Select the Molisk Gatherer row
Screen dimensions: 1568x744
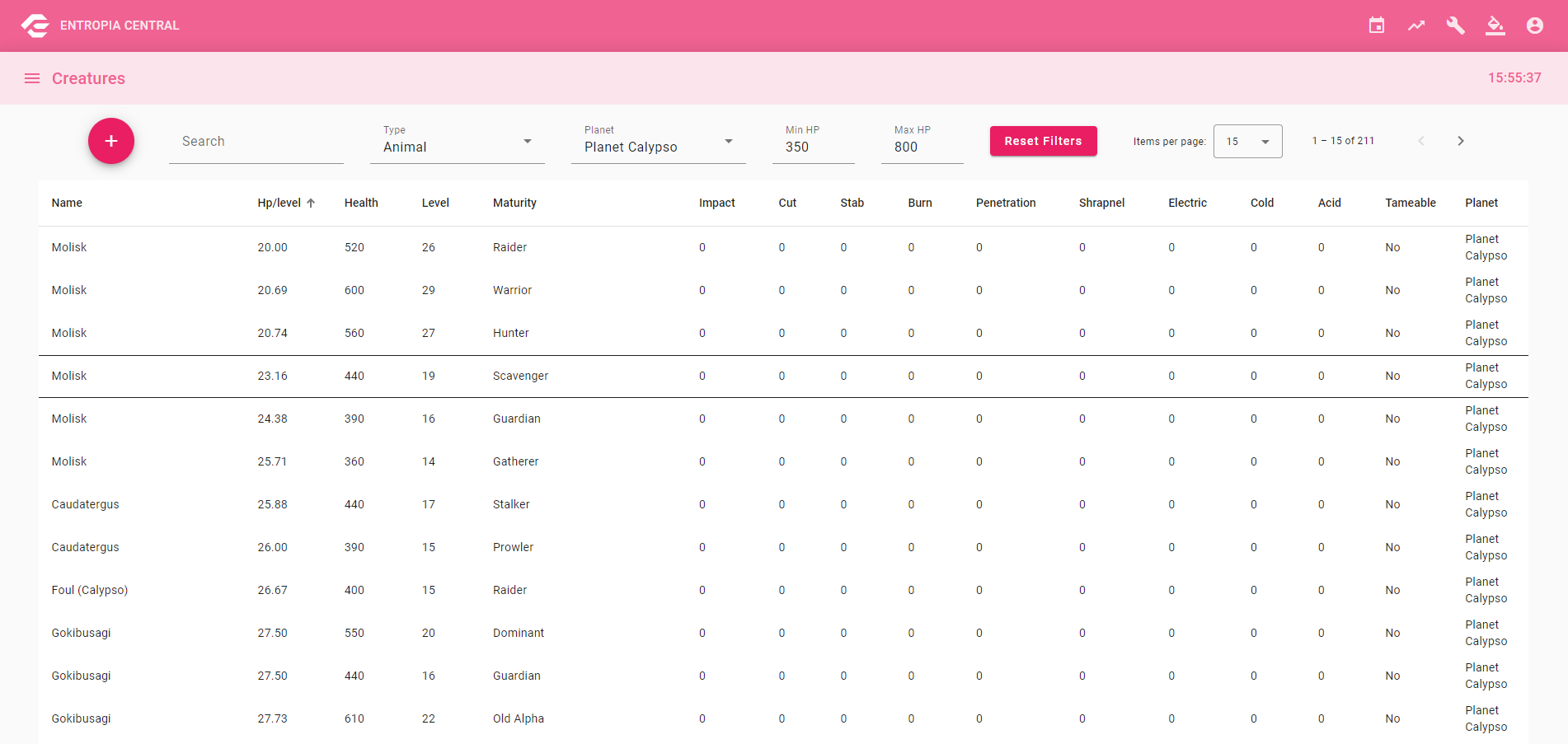click(783, 461)
